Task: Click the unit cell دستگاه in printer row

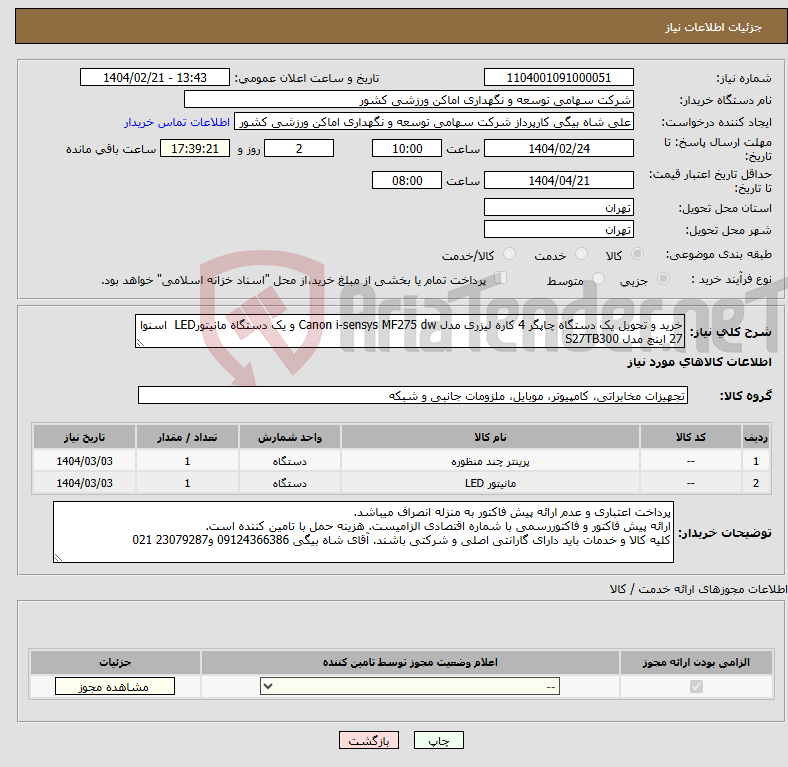Action: (x=290, y=461)
